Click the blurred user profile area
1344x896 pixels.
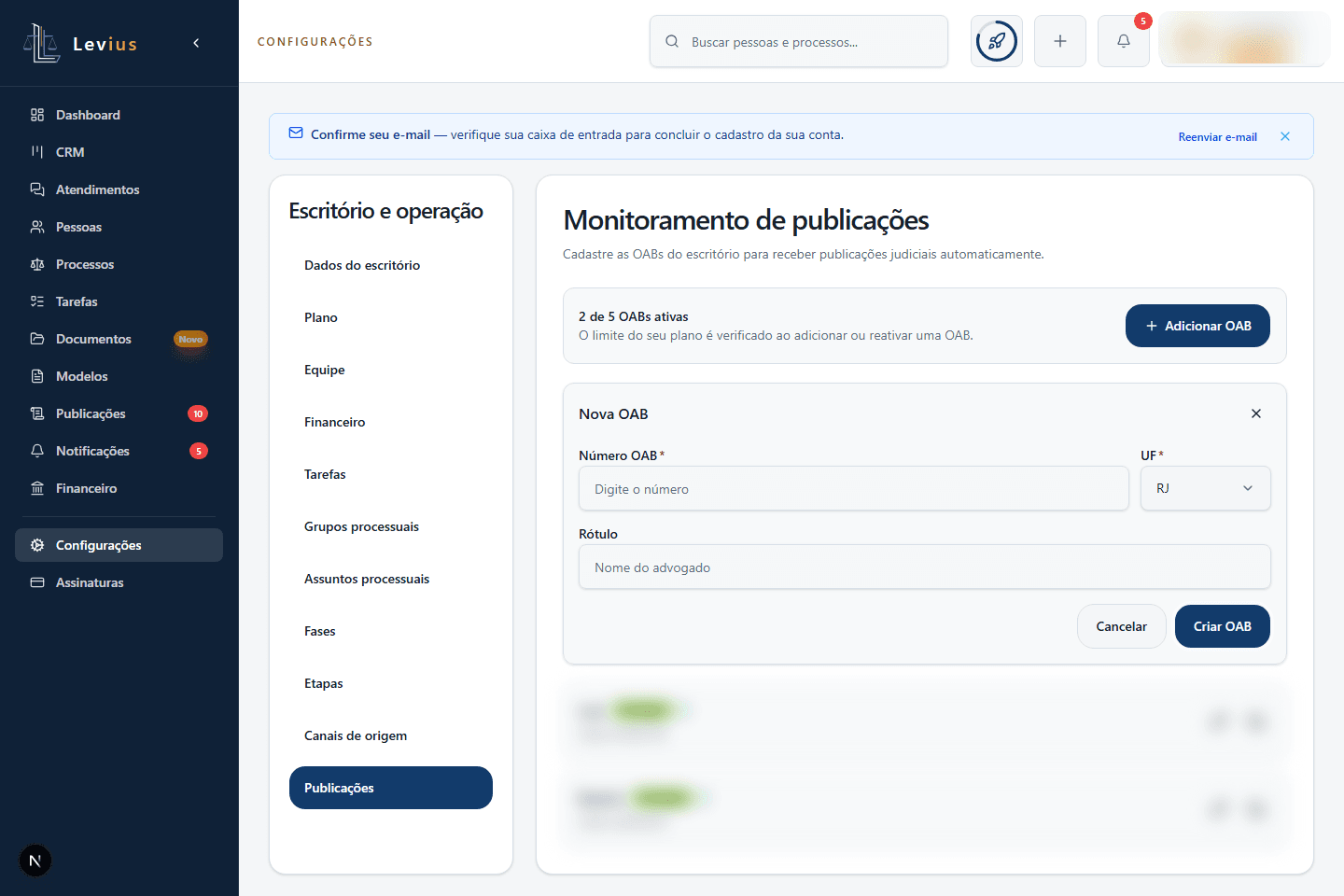click(x=1244, y=41)
